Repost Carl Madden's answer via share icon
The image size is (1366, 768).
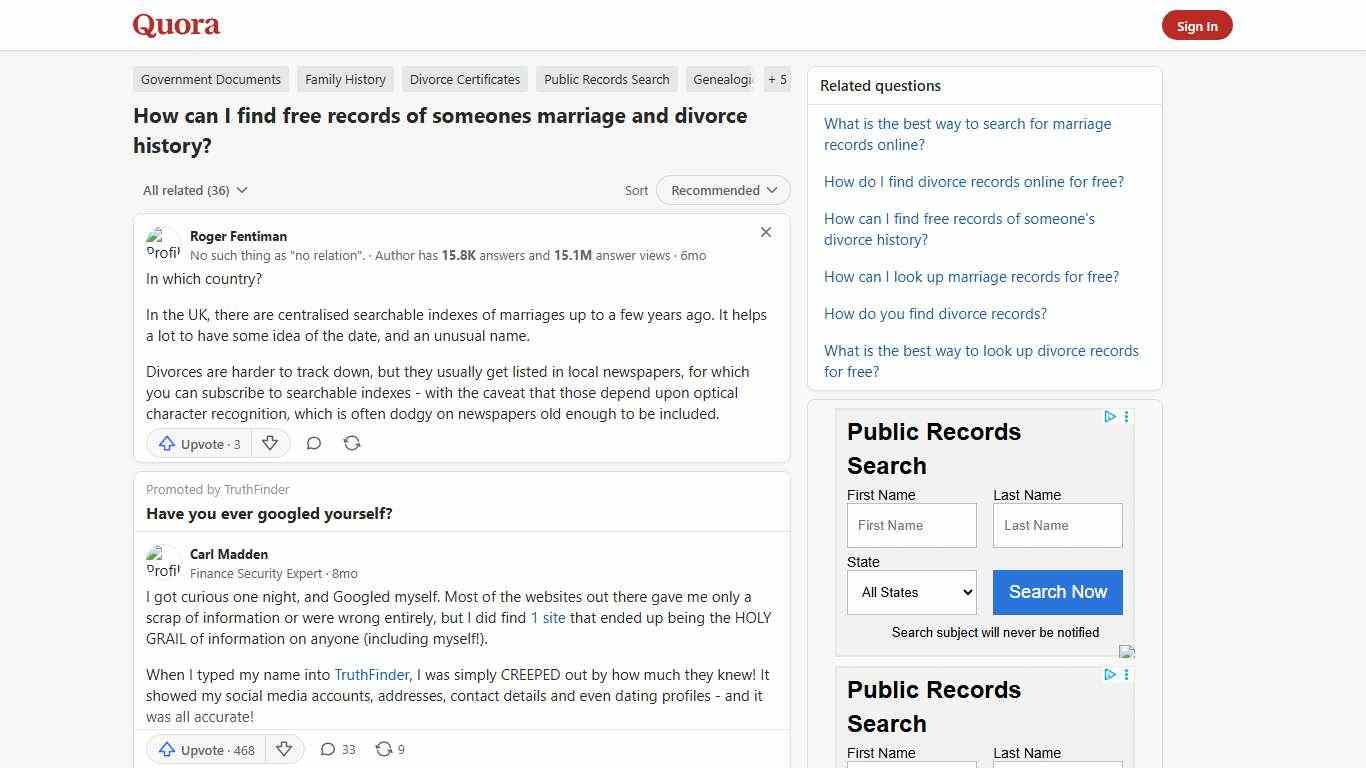(389, 749)
